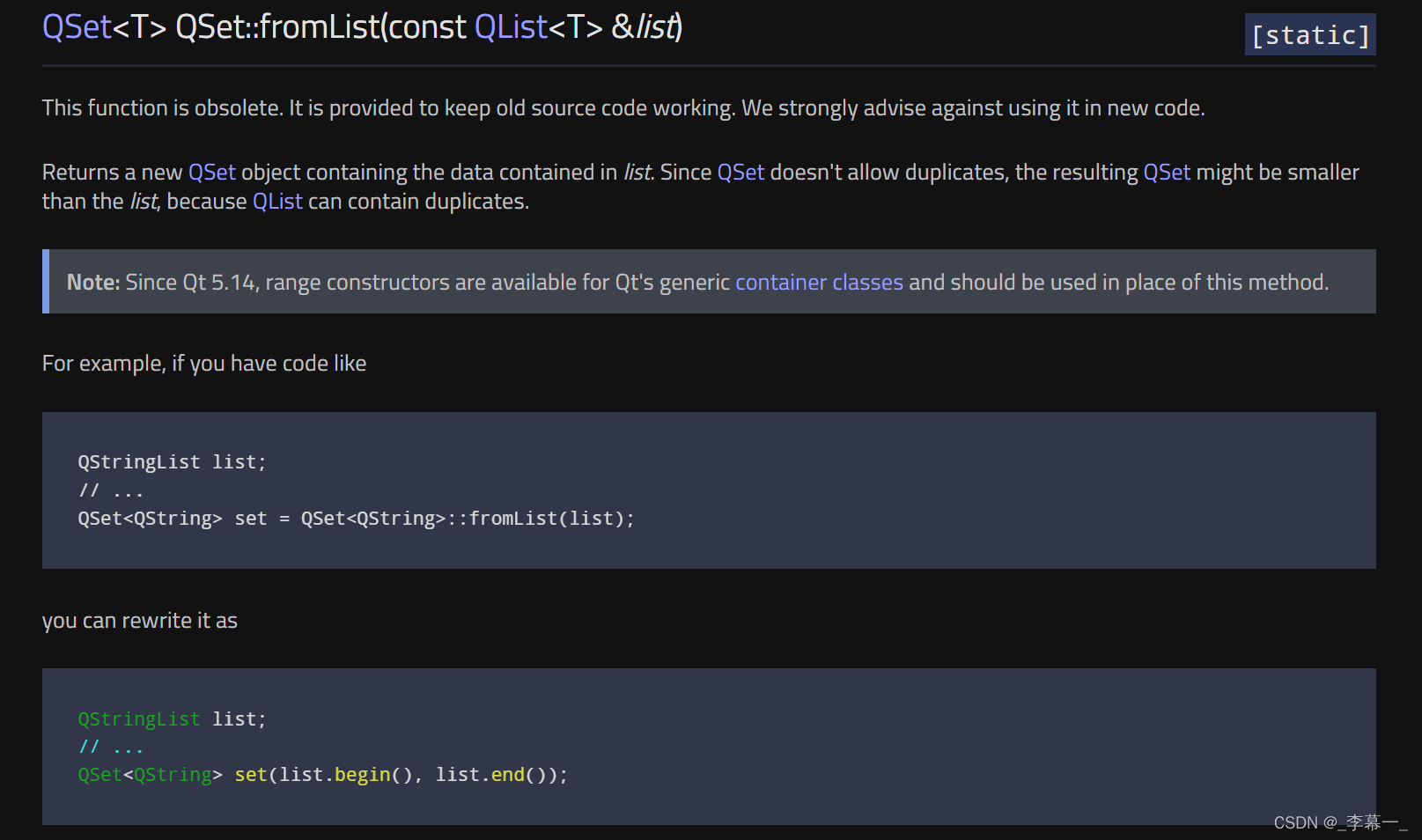Follow QSet link before 'doesn't allow duplicates'
Screen dimensions: 1422x840
click(740, 173)
